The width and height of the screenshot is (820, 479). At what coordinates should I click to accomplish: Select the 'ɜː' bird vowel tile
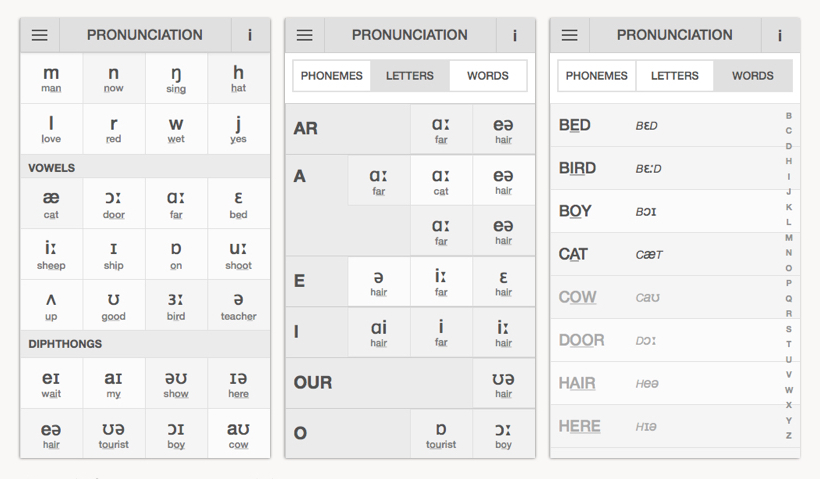tap(176, 304)
